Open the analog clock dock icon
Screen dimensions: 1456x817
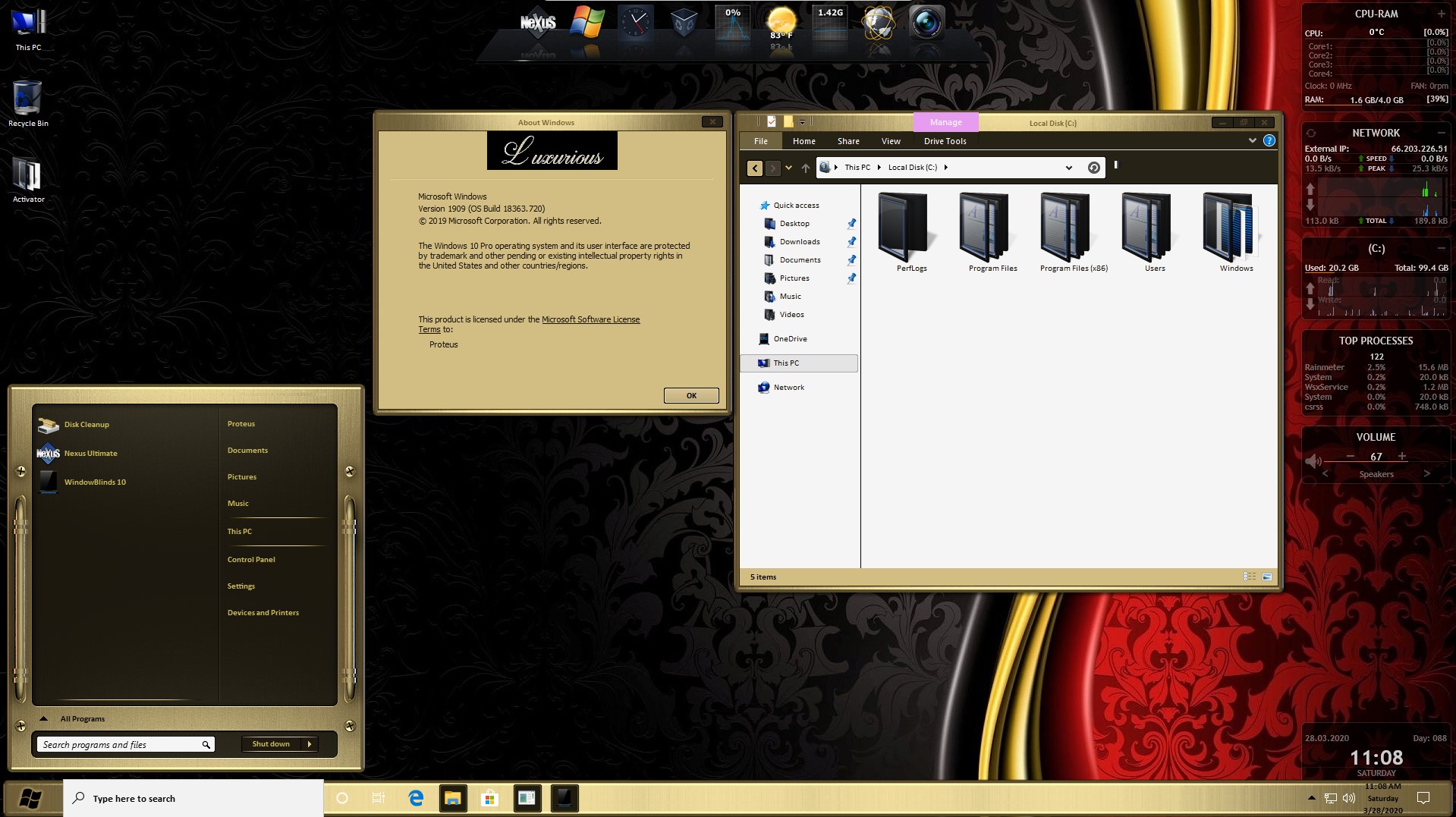pos(635,22)
